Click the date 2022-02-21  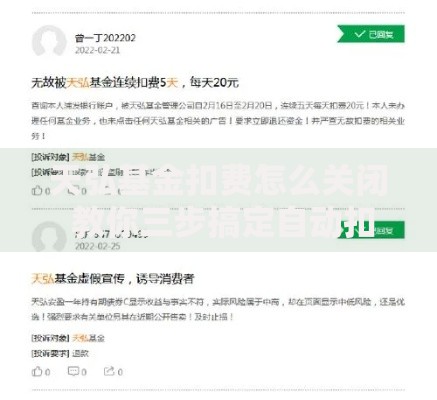point(97,50)
